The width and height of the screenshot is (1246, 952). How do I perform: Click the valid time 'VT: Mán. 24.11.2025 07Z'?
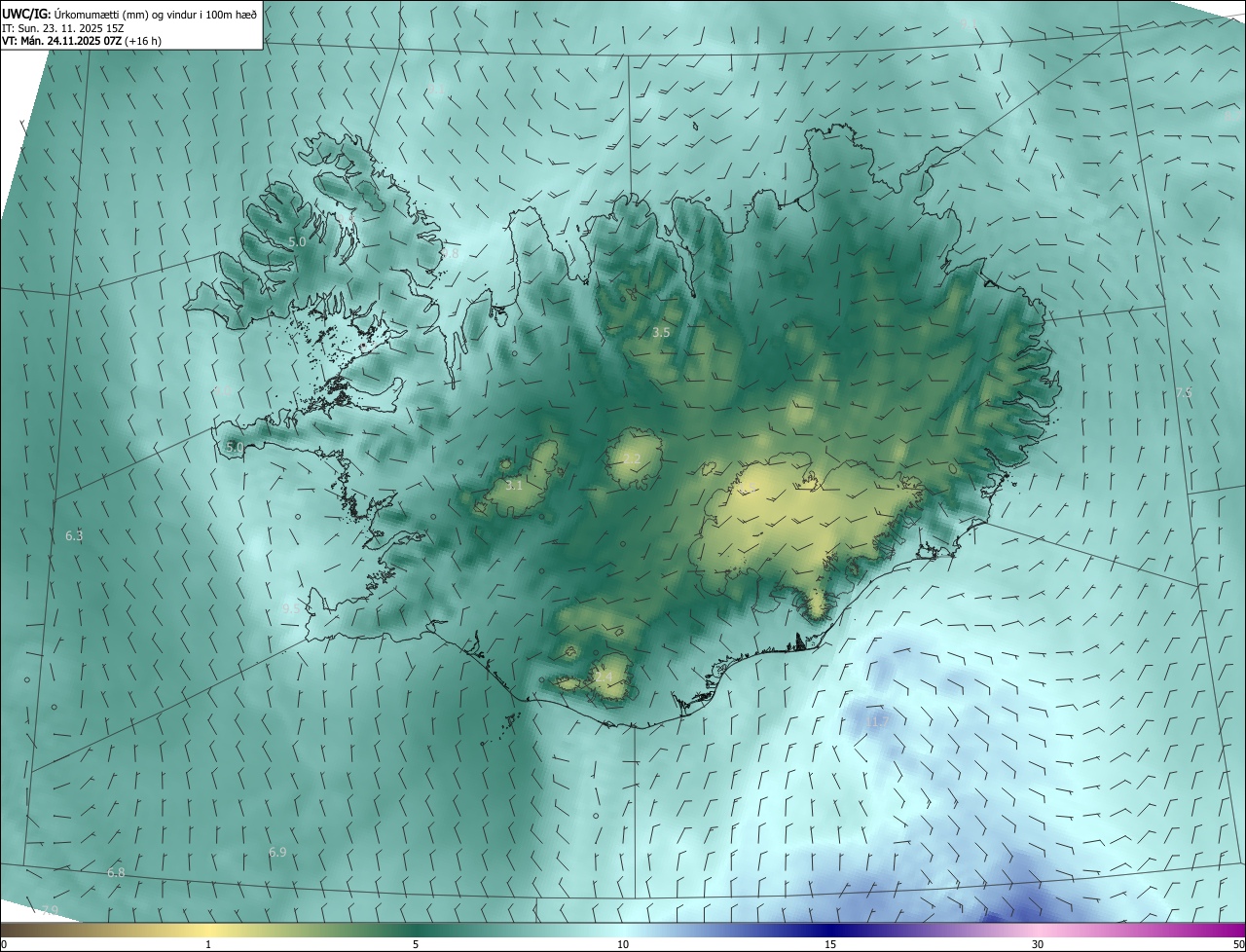pos(61,42)
